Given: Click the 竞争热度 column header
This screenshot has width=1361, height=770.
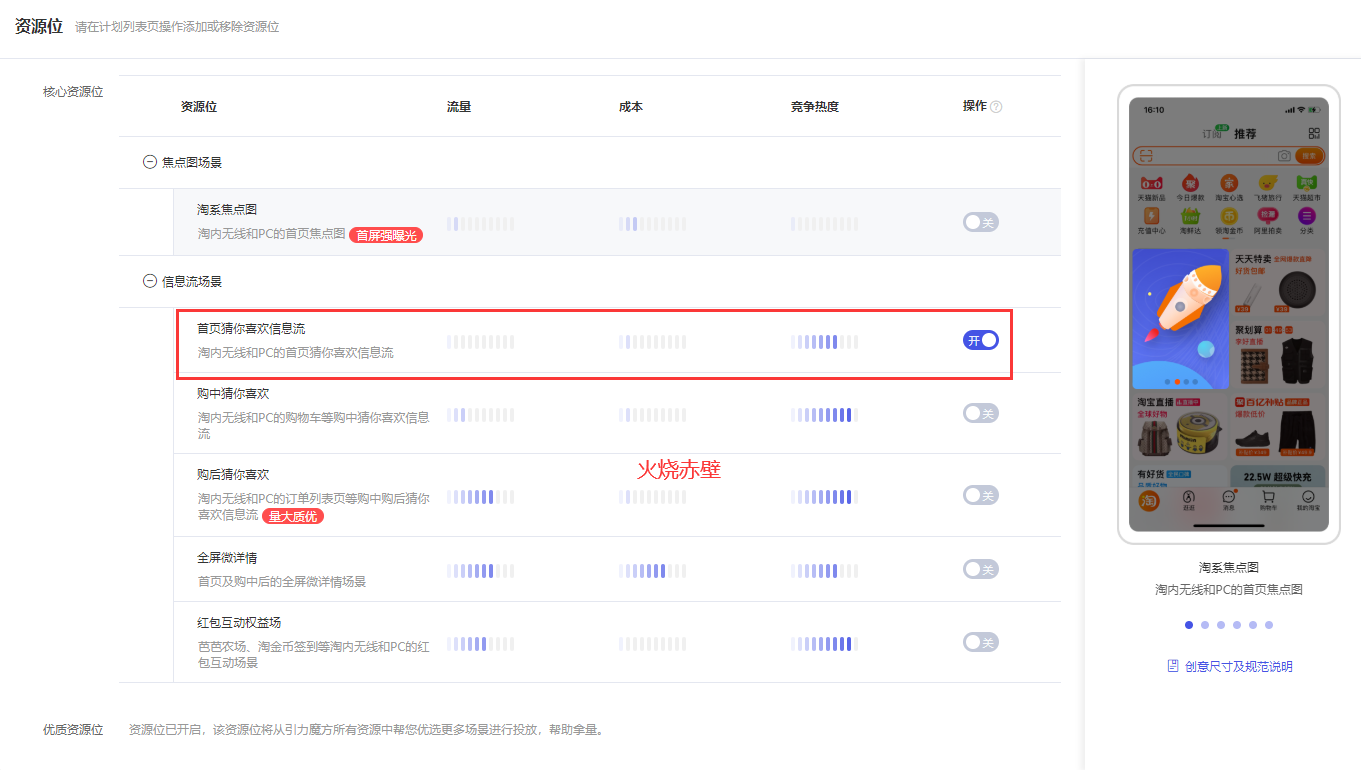Looking at the screenshot, I should pos(815,107).
